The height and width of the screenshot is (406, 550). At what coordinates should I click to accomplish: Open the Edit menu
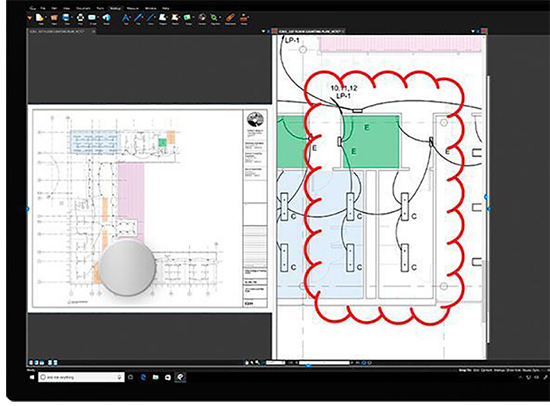(x=54, y=8)
